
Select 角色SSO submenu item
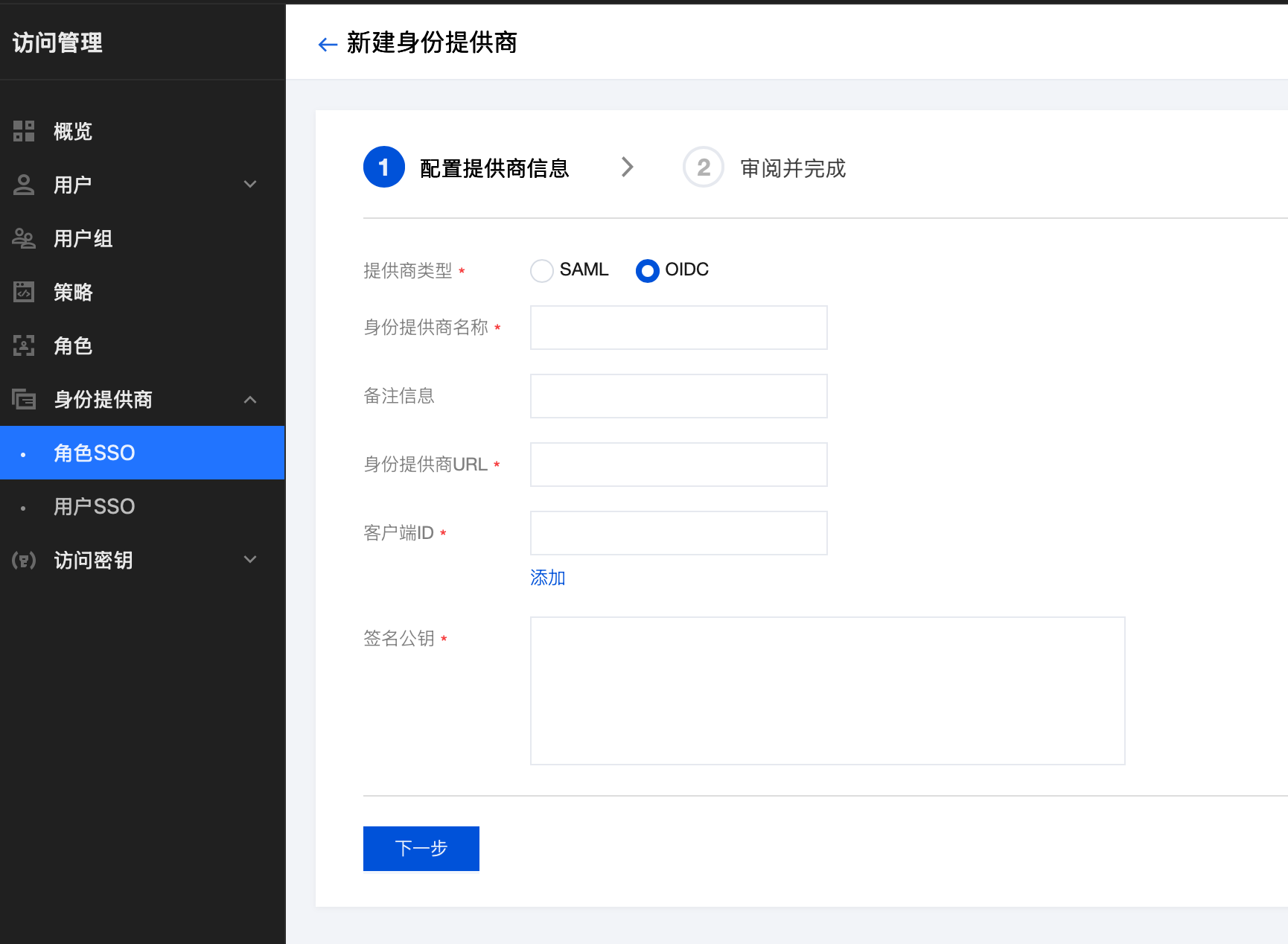[x=142, y=453]
